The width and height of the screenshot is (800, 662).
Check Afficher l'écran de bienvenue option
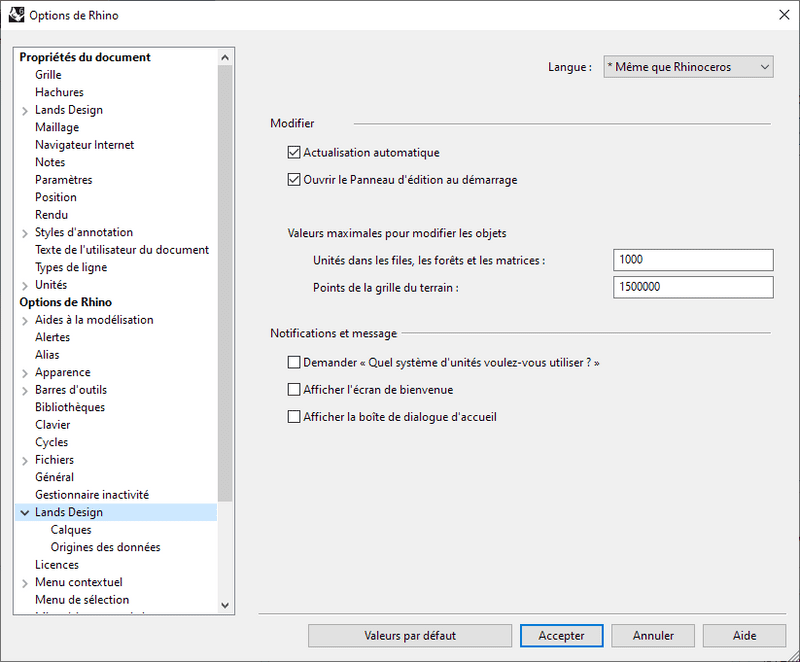[x=294, y=390]
